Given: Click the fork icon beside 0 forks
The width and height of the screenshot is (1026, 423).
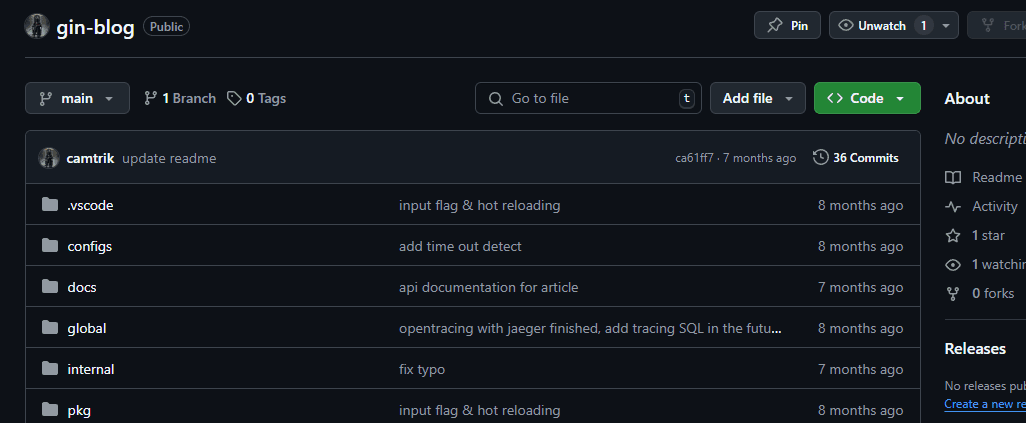Looking at the screenshot, I should 953,293.
